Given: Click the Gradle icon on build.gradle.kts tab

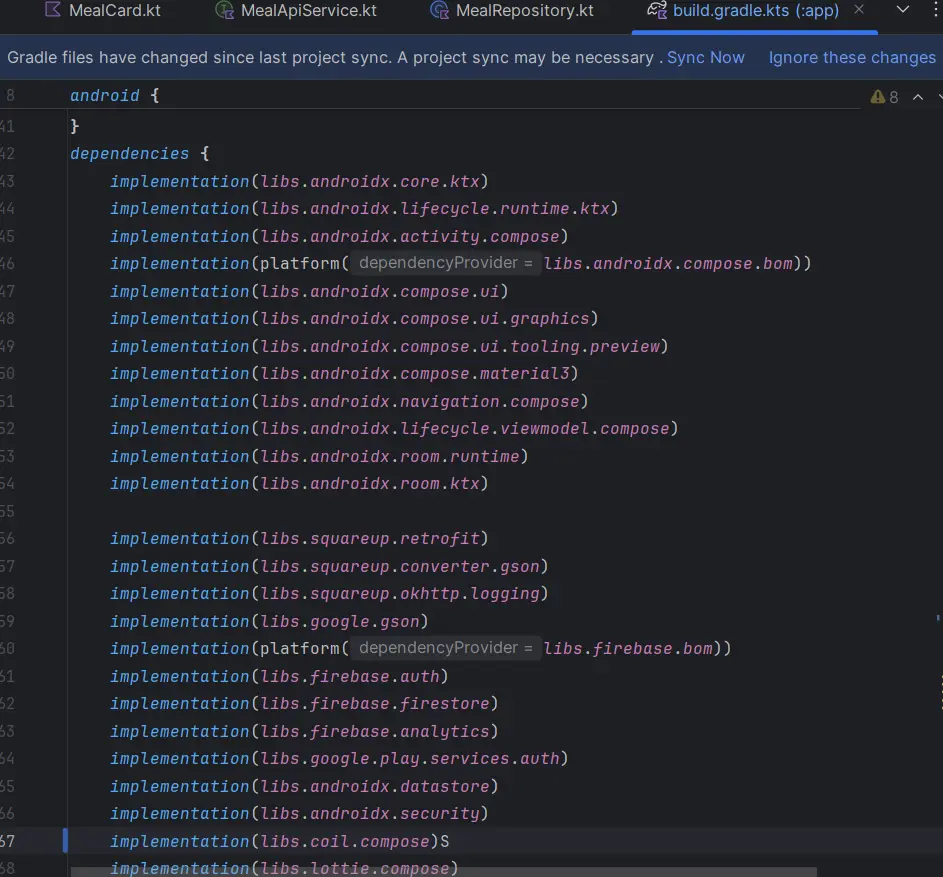Looking at the screenshot, I should click(656, 10).
